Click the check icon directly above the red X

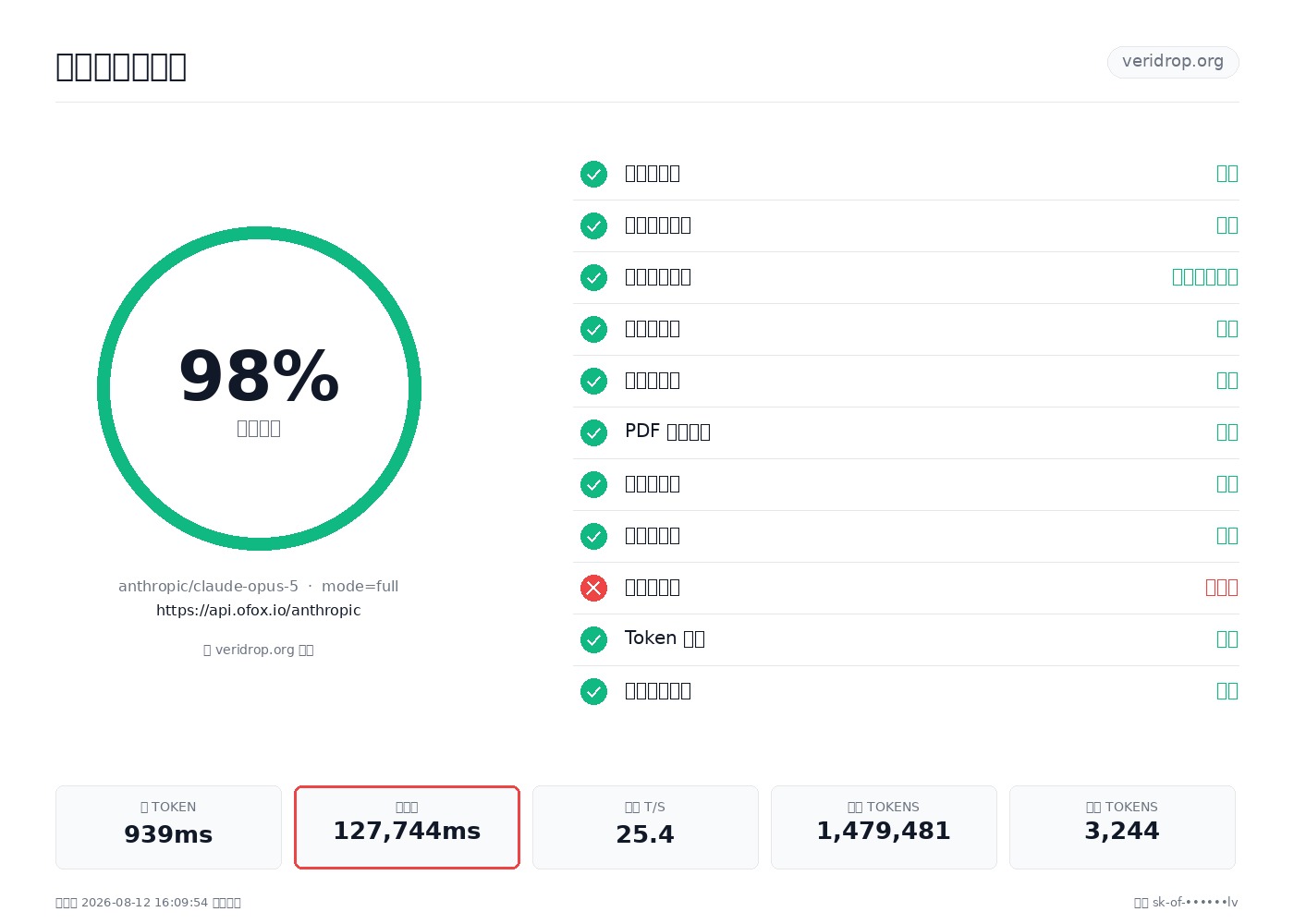pos(593,536)
